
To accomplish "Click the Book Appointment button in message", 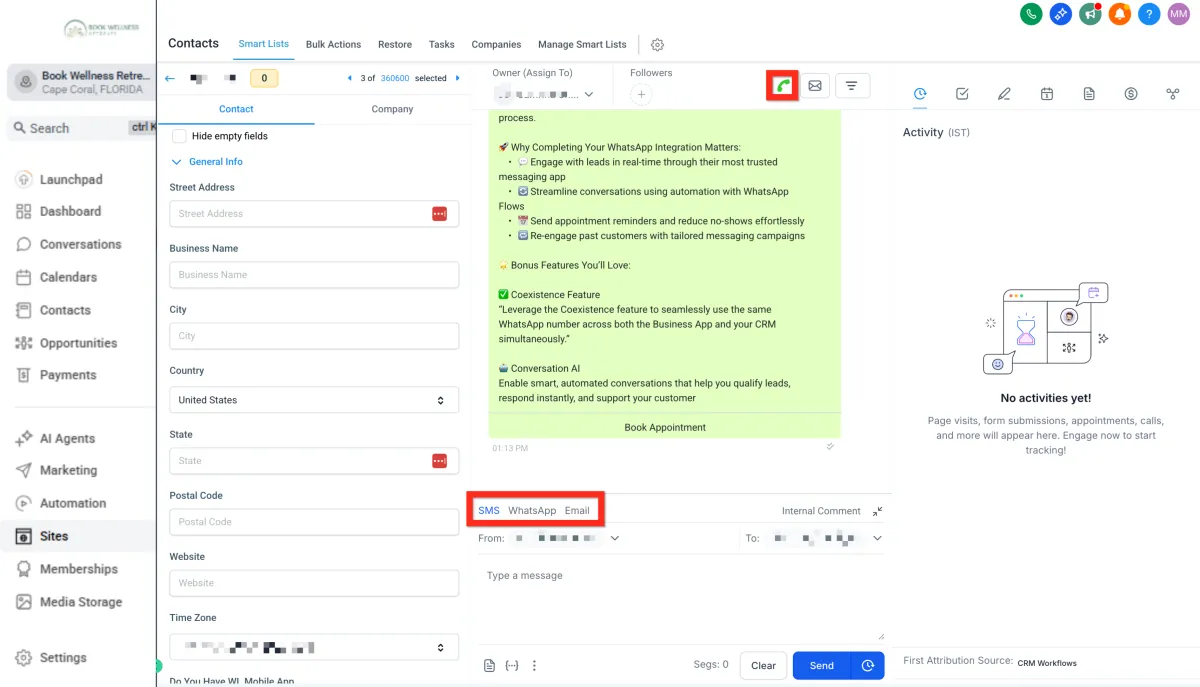I will pos(665,427).
